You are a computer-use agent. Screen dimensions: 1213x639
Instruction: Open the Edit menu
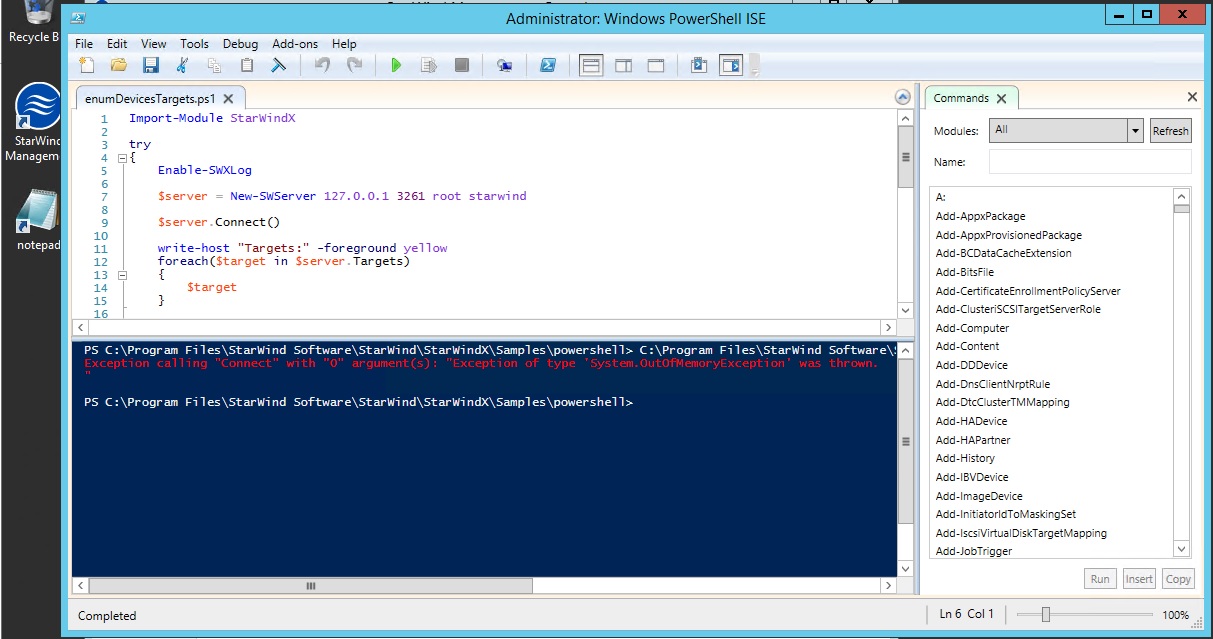point(117,44)
